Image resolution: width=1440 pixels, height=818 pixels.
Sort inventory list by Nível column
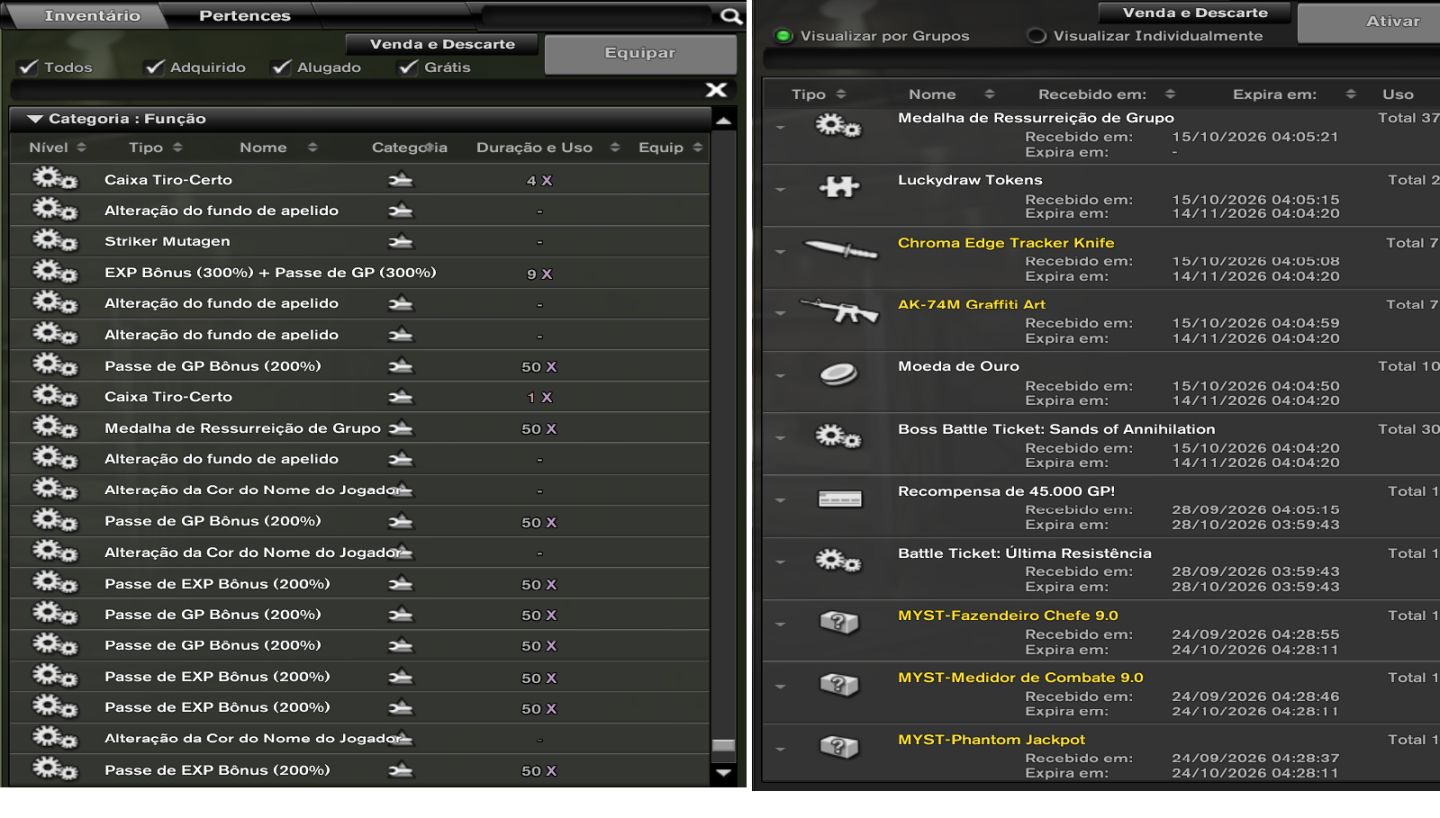[58, 148]
